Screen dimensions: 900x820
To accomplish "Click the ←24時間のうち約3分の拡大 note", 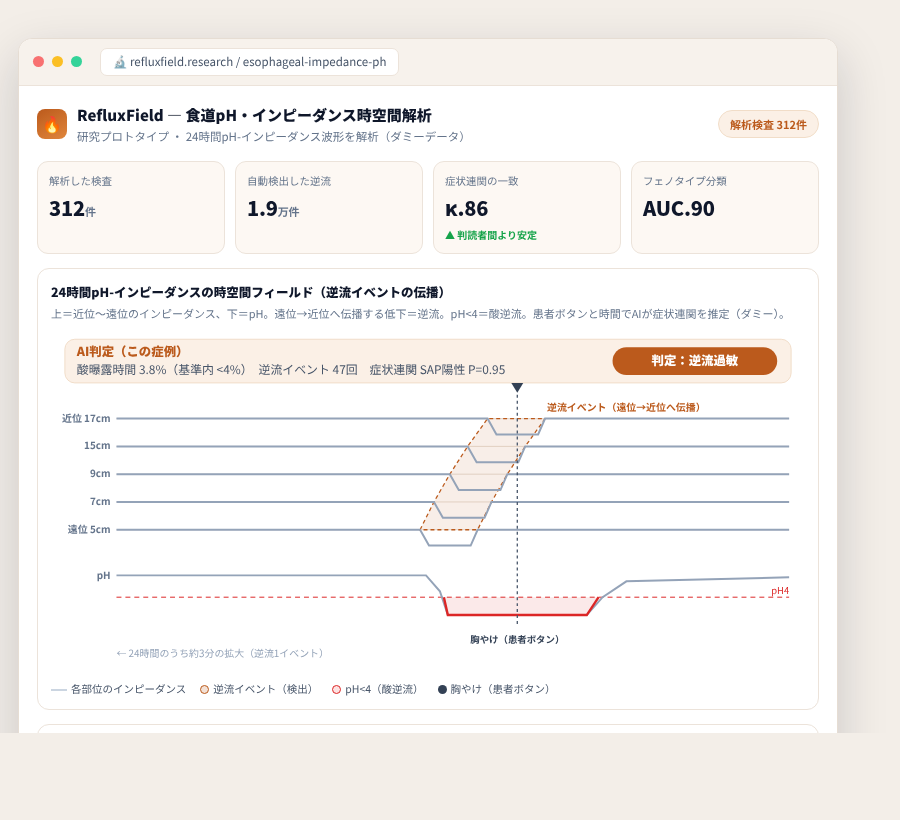I will point(222,654).
